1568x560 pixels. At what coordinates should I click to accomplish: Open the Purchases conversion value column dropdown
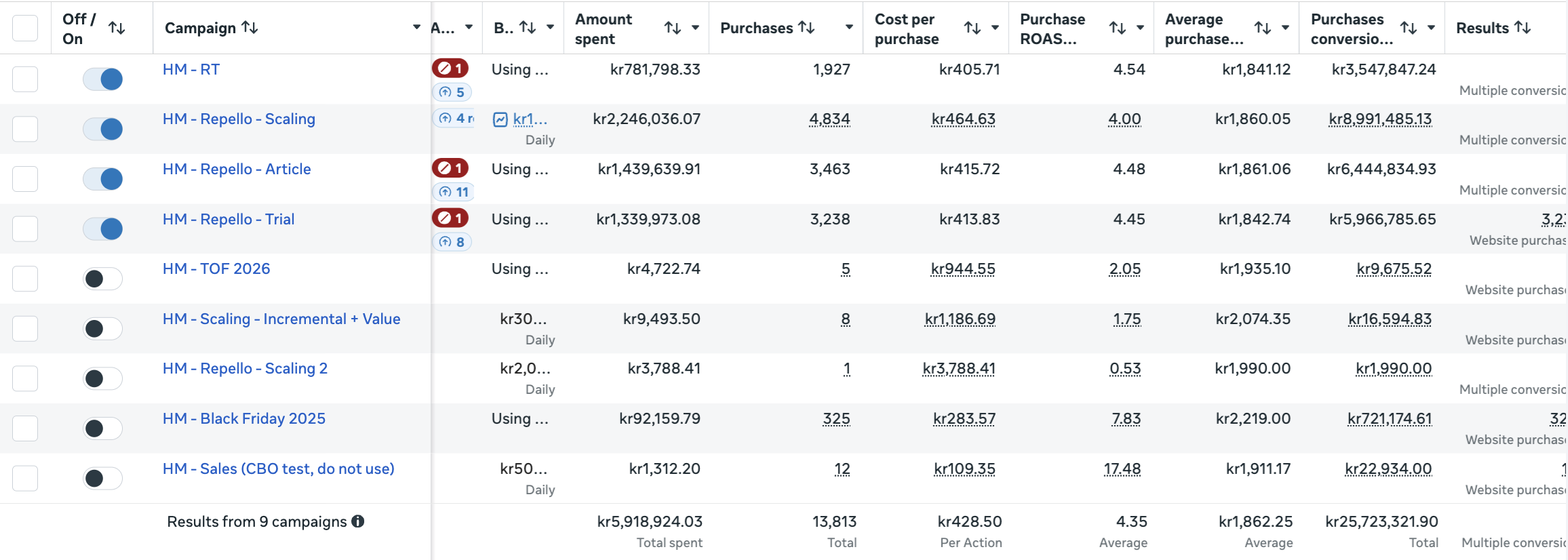pyautogui.click(x=1431, y=28)
